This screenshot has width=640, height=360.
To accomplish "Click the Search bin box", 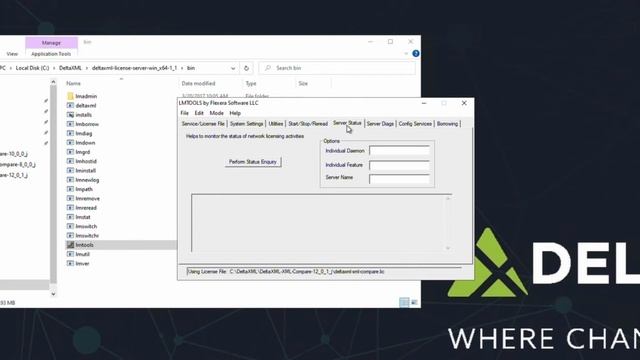I will (337, 68).
